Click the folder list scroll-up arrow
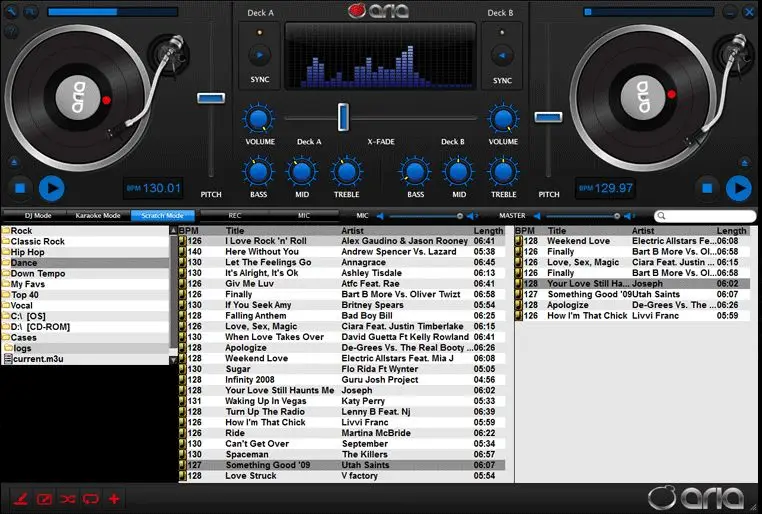 pyautogui.click(x=173, y=230)
